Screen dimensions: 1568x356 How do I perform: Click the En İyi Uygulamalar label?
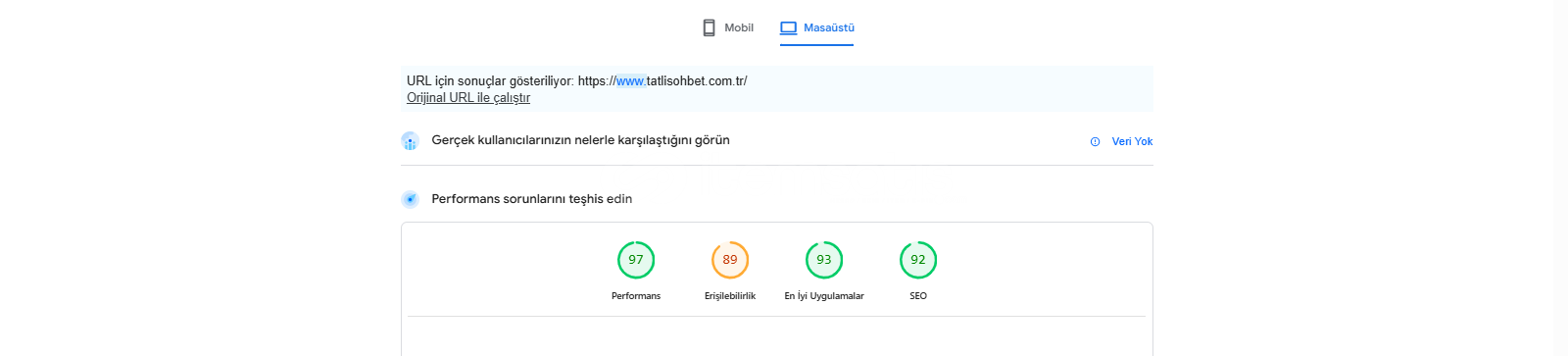824,296
